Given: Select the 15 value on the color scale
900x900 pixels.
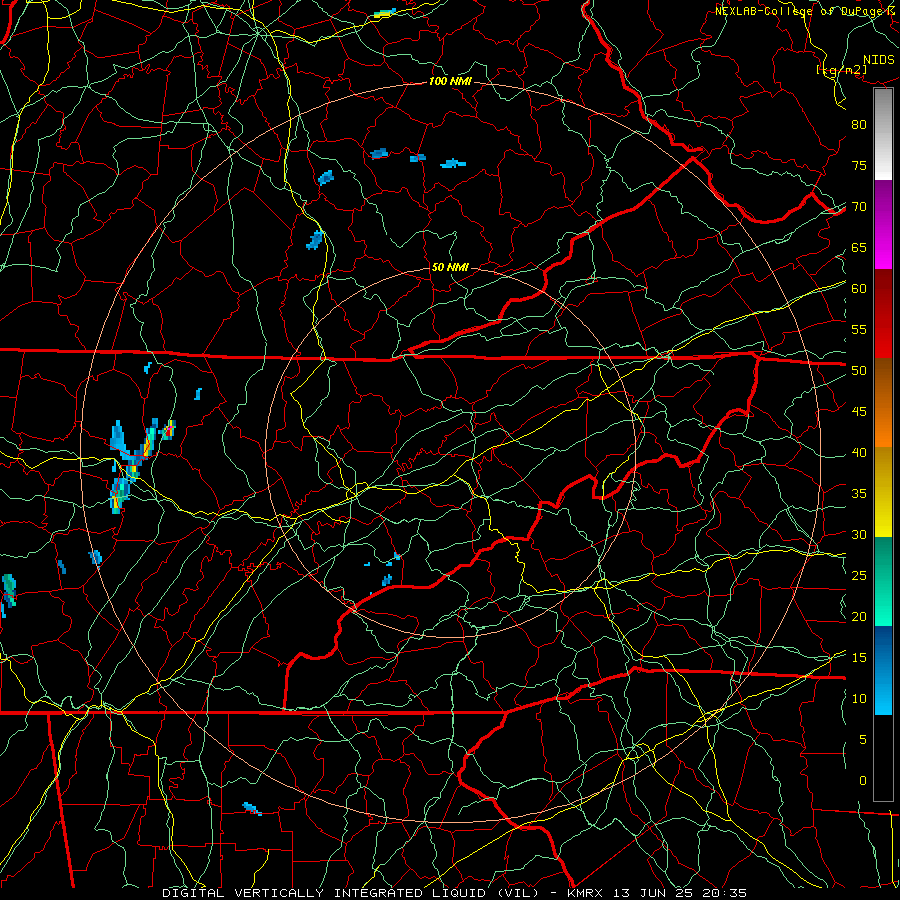Looking at the screenshot, I should [x=859, y=658].
